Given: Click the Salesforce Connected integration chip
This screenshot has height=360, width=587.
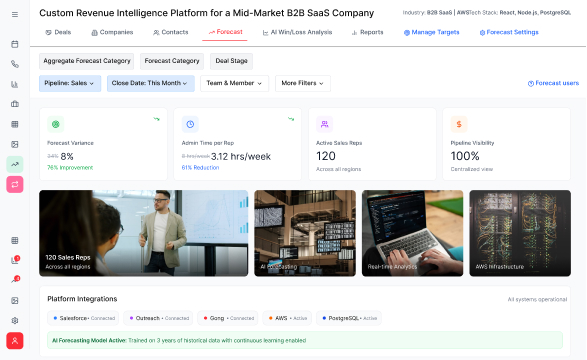Looking at the screenshot, I should [83, 318].
